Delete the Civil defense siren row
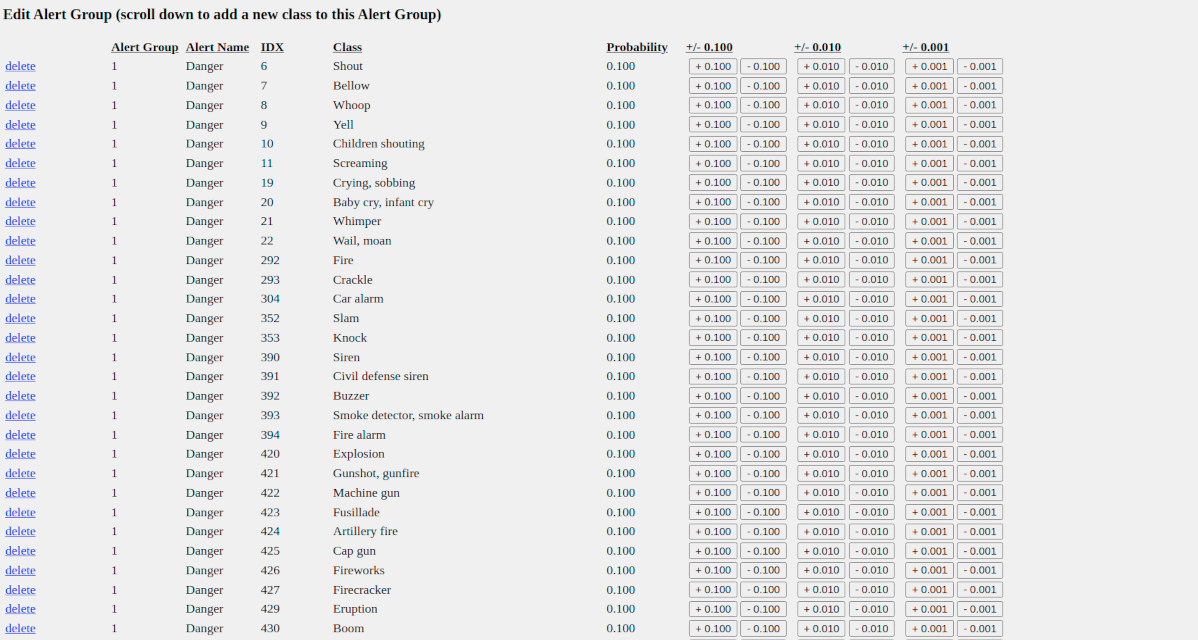 [20, 377]
